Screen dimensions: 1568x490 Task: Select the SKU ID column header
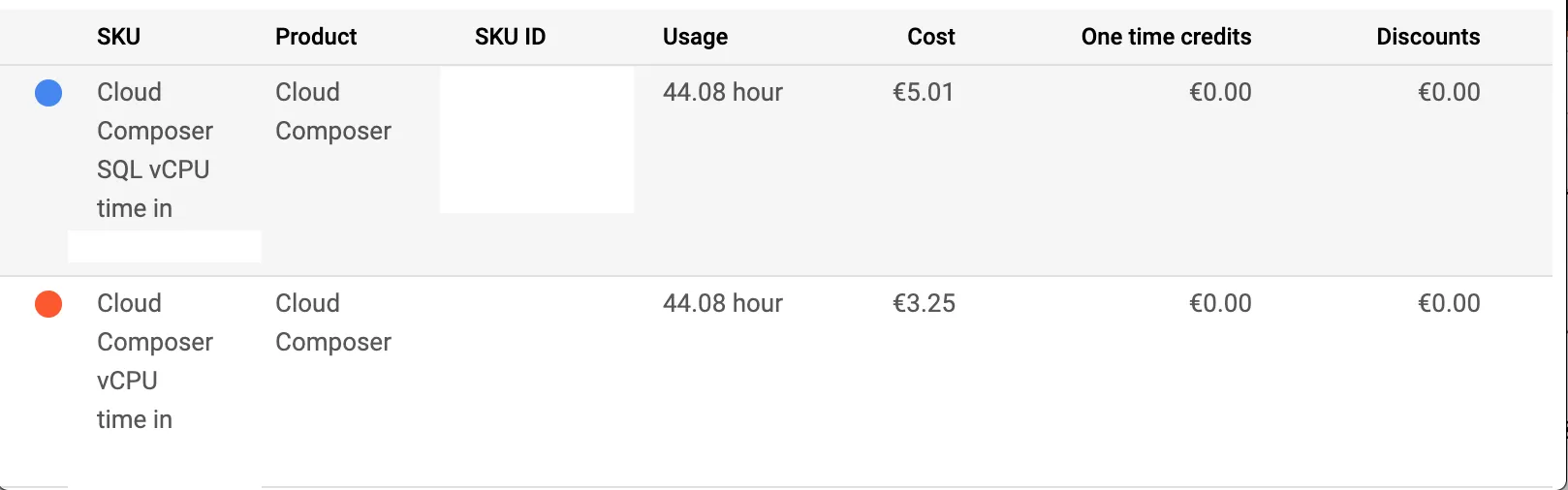(x=510, y=37)
